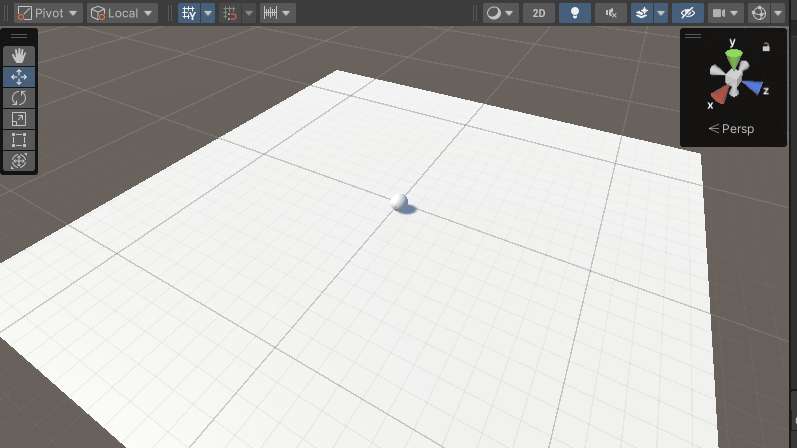Toggle scene audio mute
This screenshot has height=448, width=797.
[x=611, y=13]
